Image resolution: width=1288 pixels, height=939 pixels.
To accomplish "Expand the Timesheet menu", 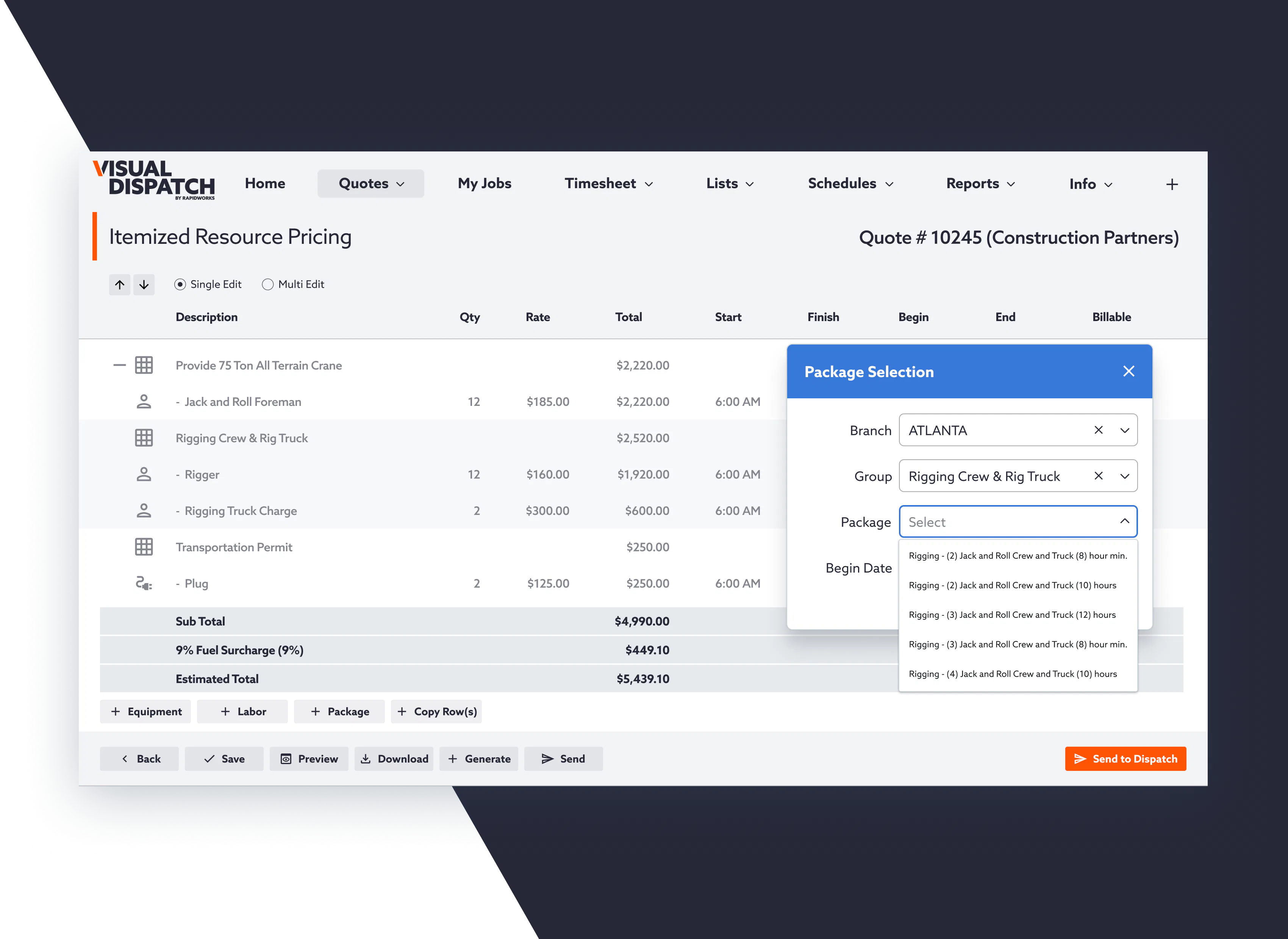I will [608, 184].
